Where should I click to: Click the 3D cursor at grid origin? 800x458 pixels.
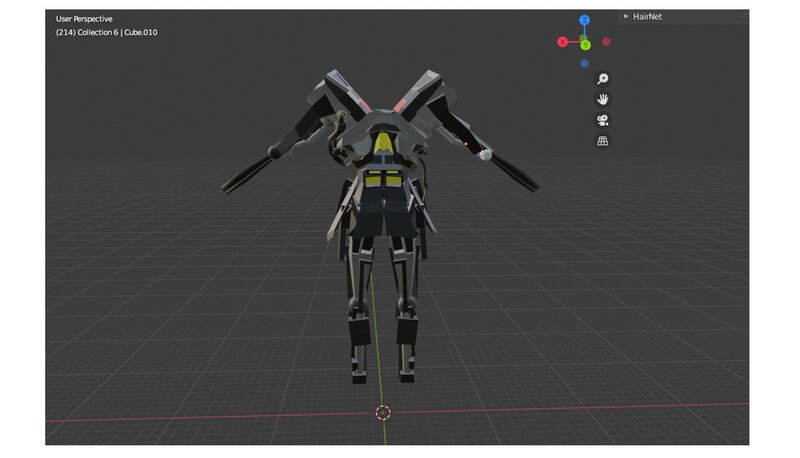pos(383,411)
